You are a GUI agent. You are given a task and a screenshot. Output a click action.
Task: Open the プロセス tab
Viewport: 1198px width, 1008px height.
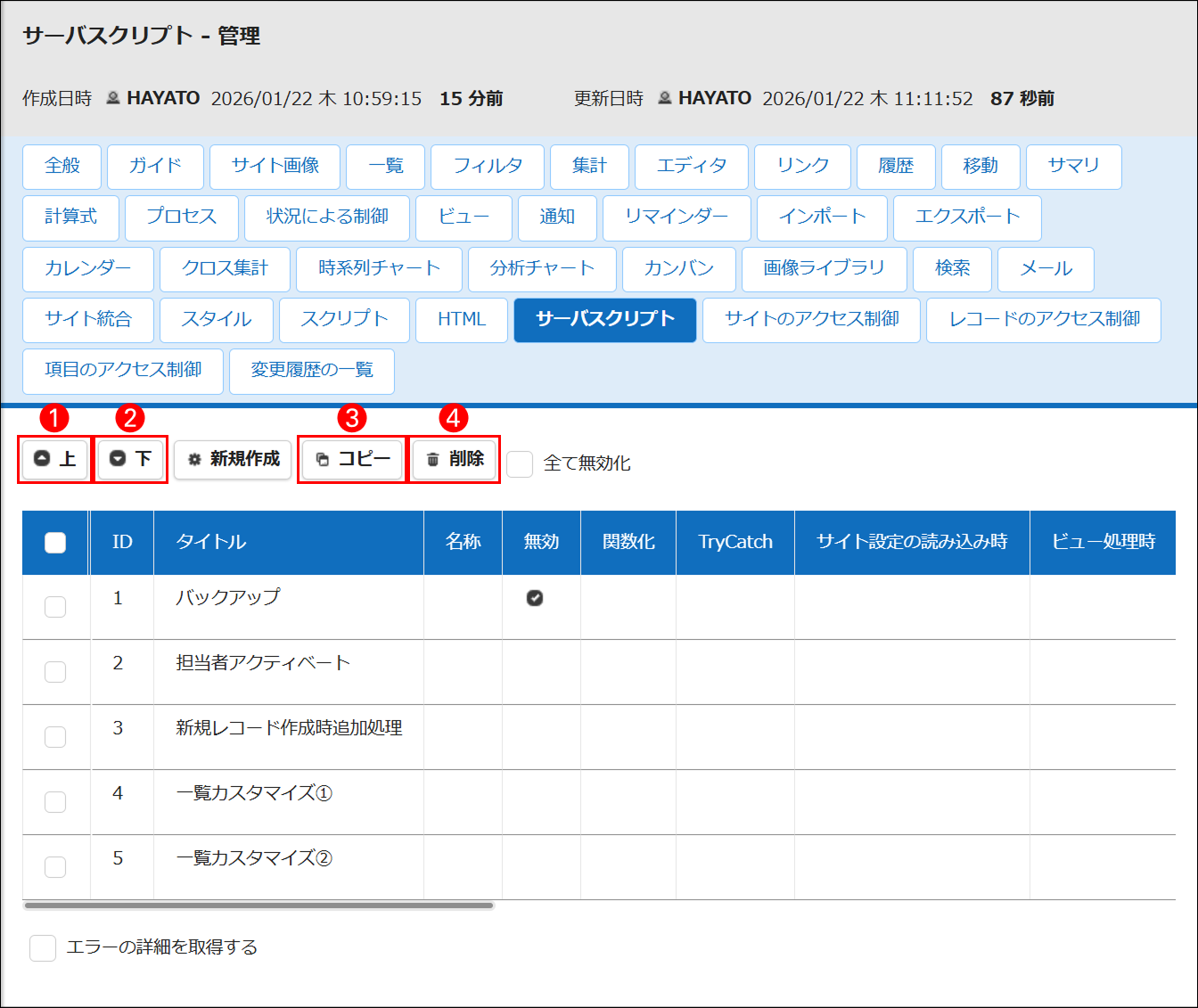(182, 217)
